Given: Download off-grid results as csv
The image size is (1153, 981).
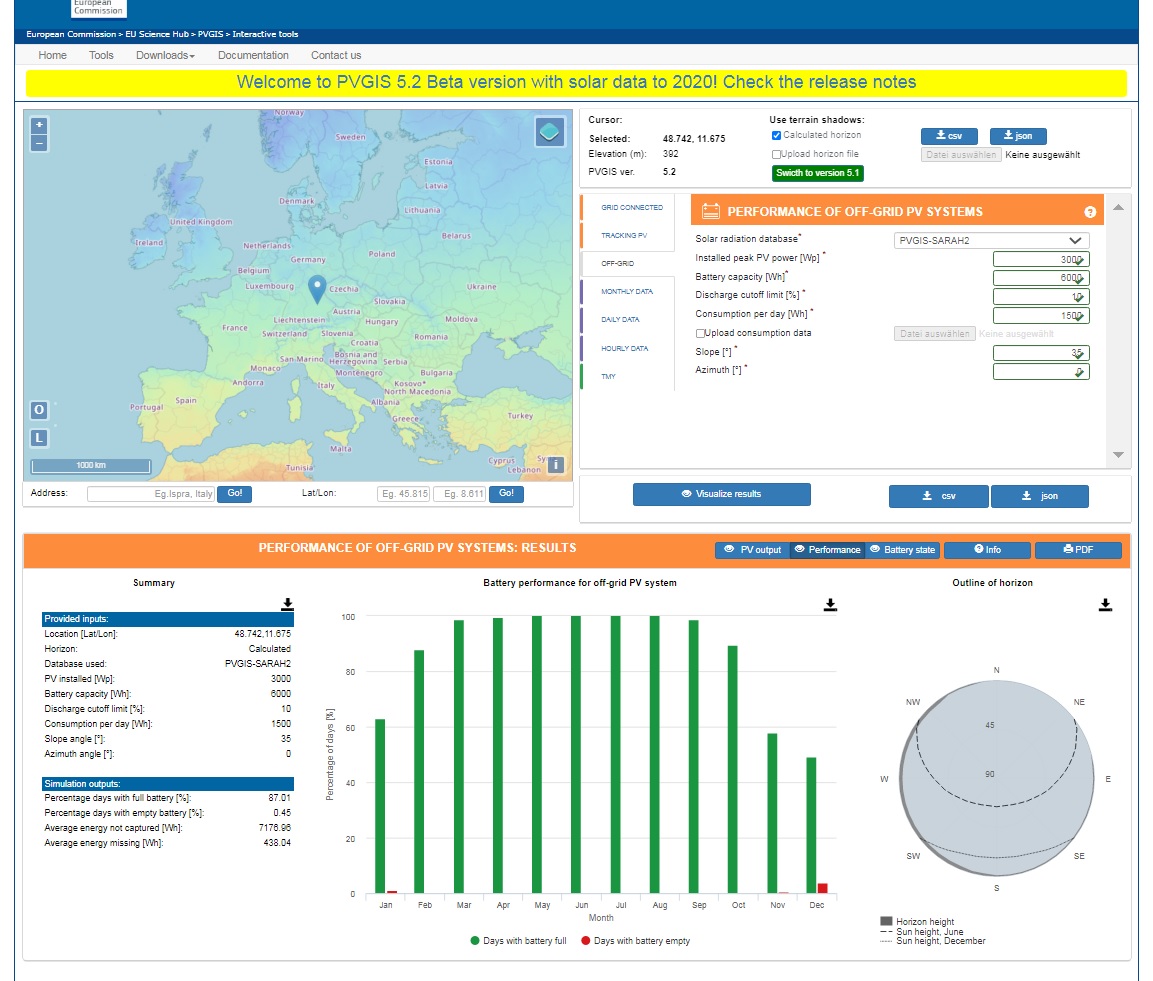Looking at the screenshot, I should click(x=938, y=496).
